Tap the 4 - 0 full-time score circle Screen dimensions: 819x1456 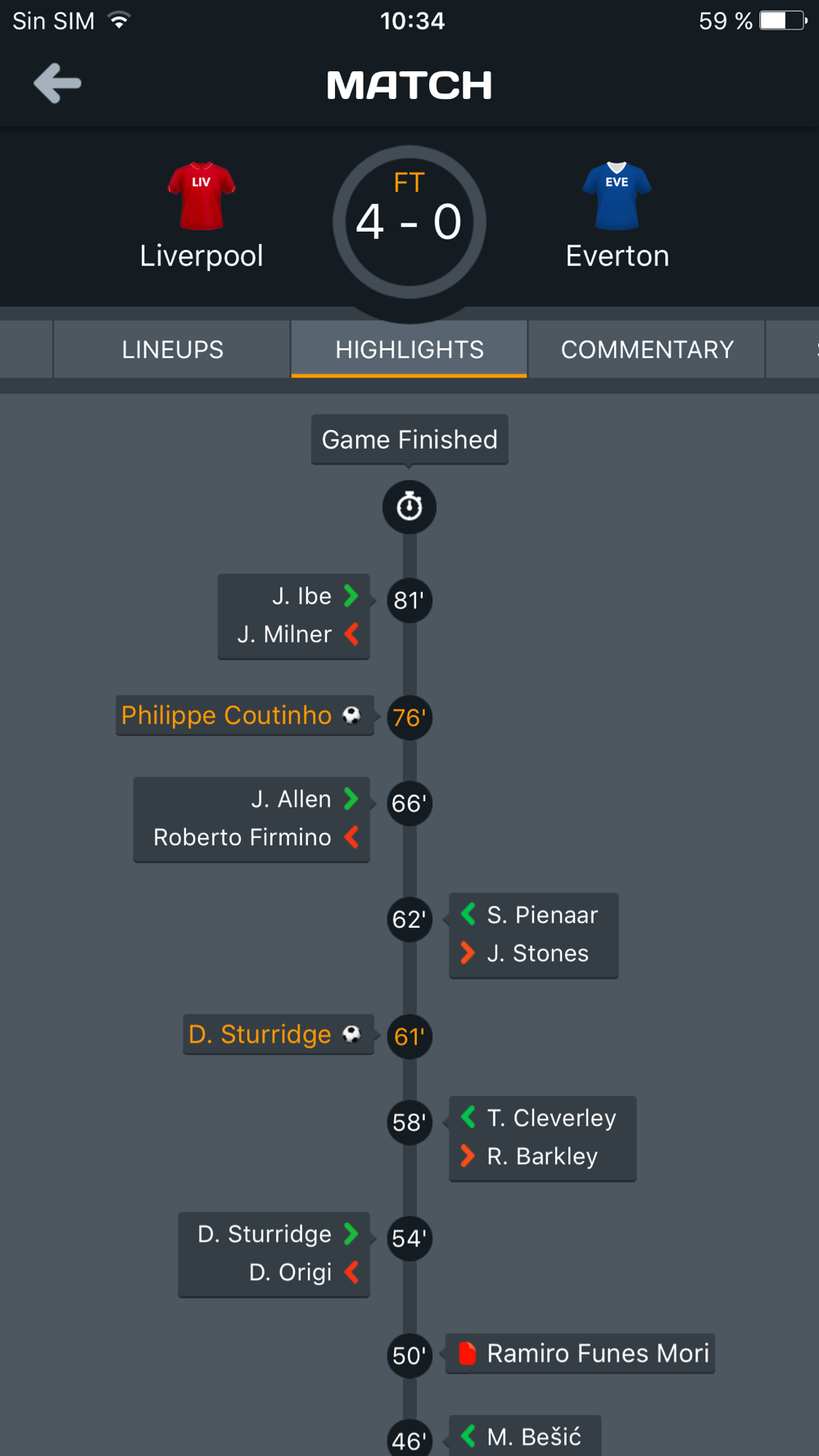tap(409, 222)
